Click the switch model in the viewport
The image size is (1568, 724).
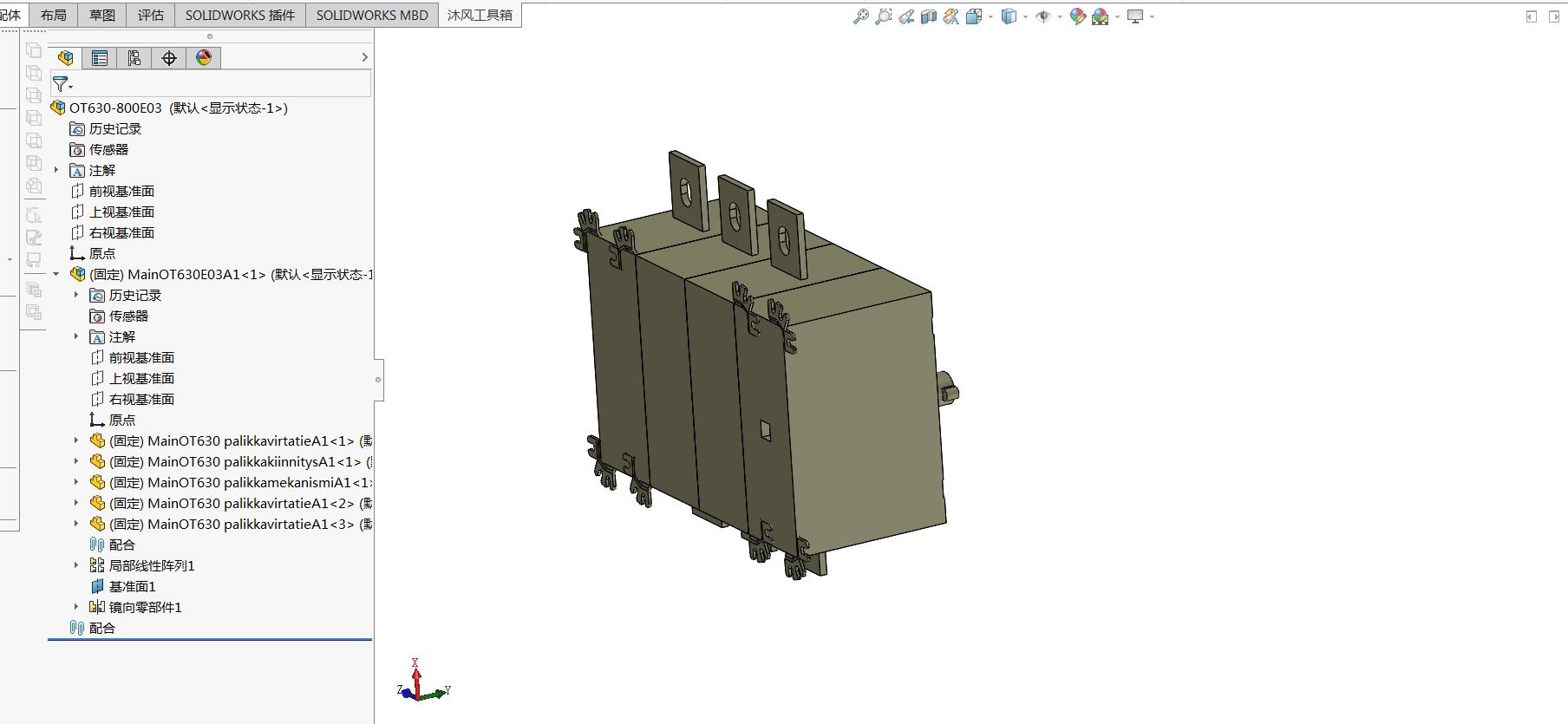tap(768, 364)
